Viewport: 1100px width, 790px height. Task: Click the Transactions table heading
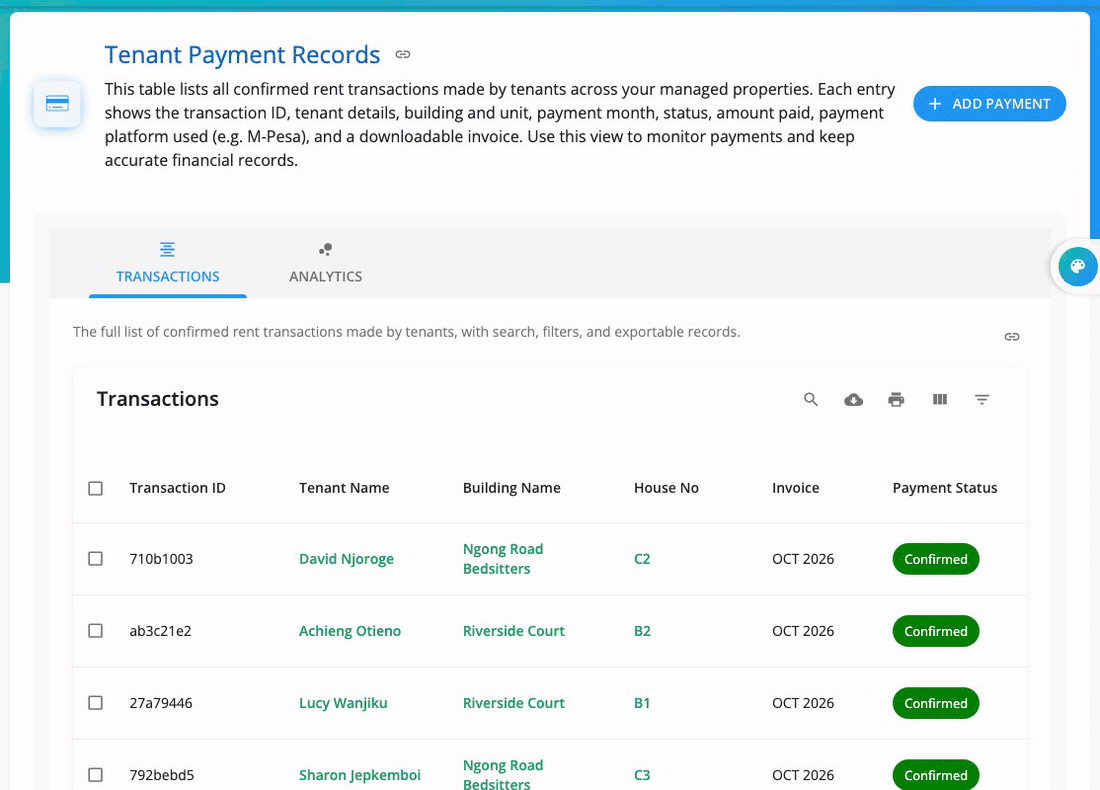[x=158, y=399]
